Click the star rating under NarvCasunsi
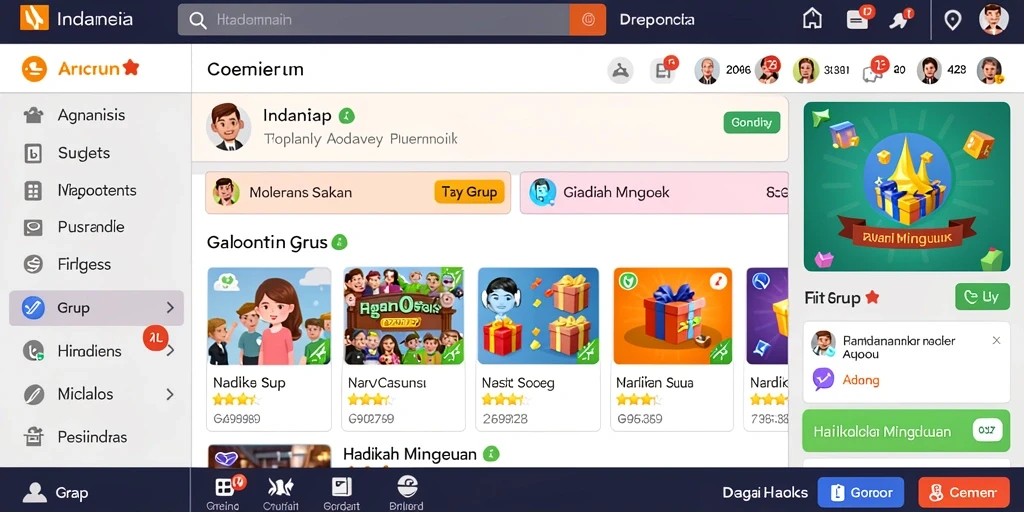This screenshot has height=512, width=1024. [x=370, y=400]
